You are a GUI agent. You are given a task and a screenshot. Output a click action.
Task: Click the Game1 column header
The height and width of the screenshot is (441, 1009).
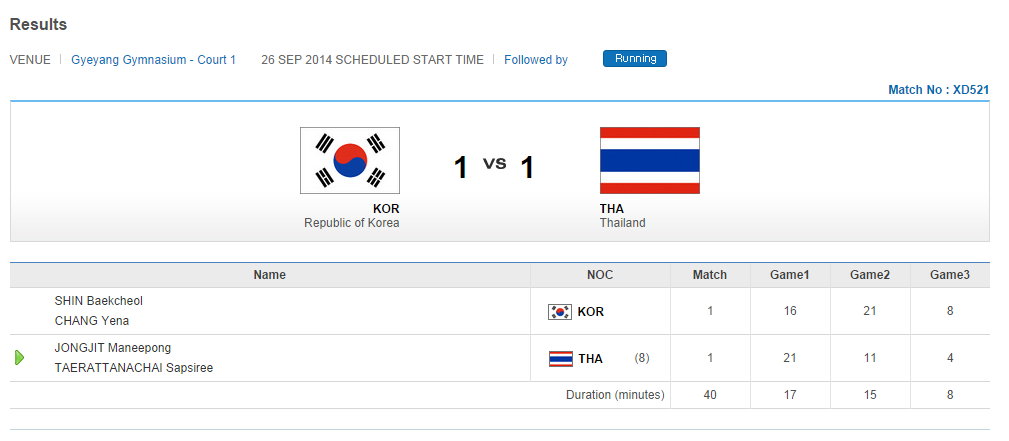click(790, 275)
